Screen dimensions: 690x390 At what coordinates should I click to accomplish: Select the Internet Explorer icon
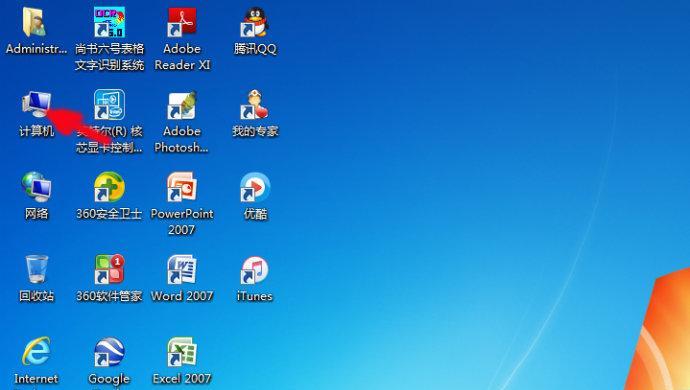(x=37, y=351)
